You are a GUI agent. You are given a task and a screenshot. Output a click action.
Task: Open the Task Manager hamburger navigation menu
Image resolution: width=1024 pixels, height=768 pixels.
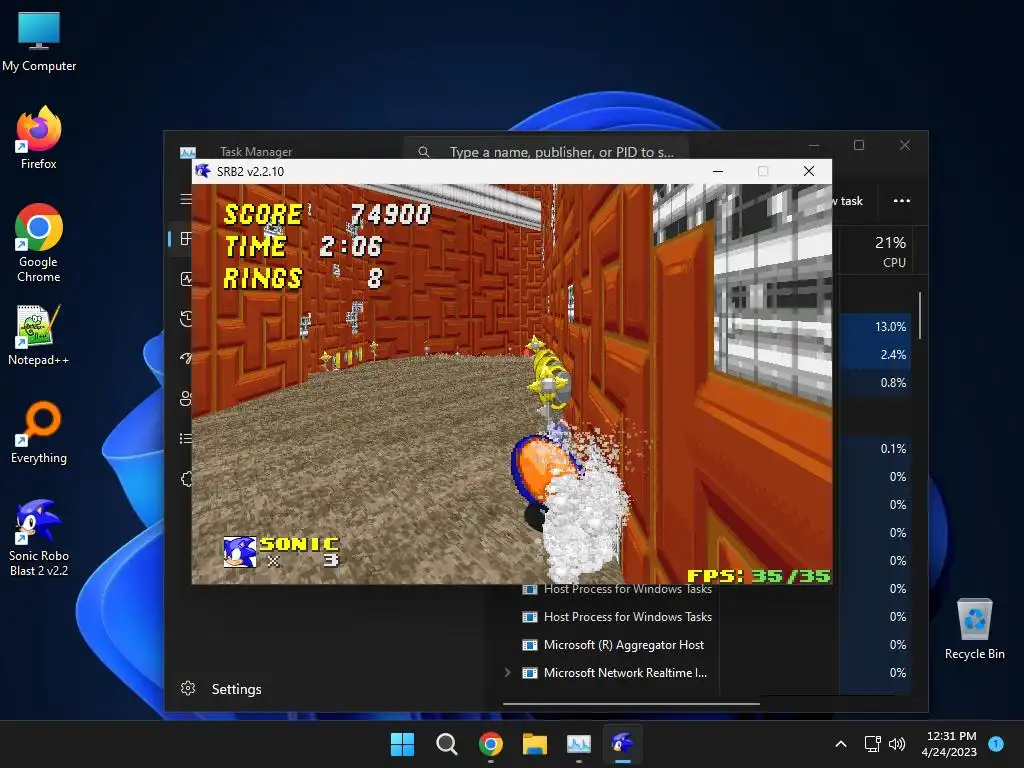click(186, 199)
